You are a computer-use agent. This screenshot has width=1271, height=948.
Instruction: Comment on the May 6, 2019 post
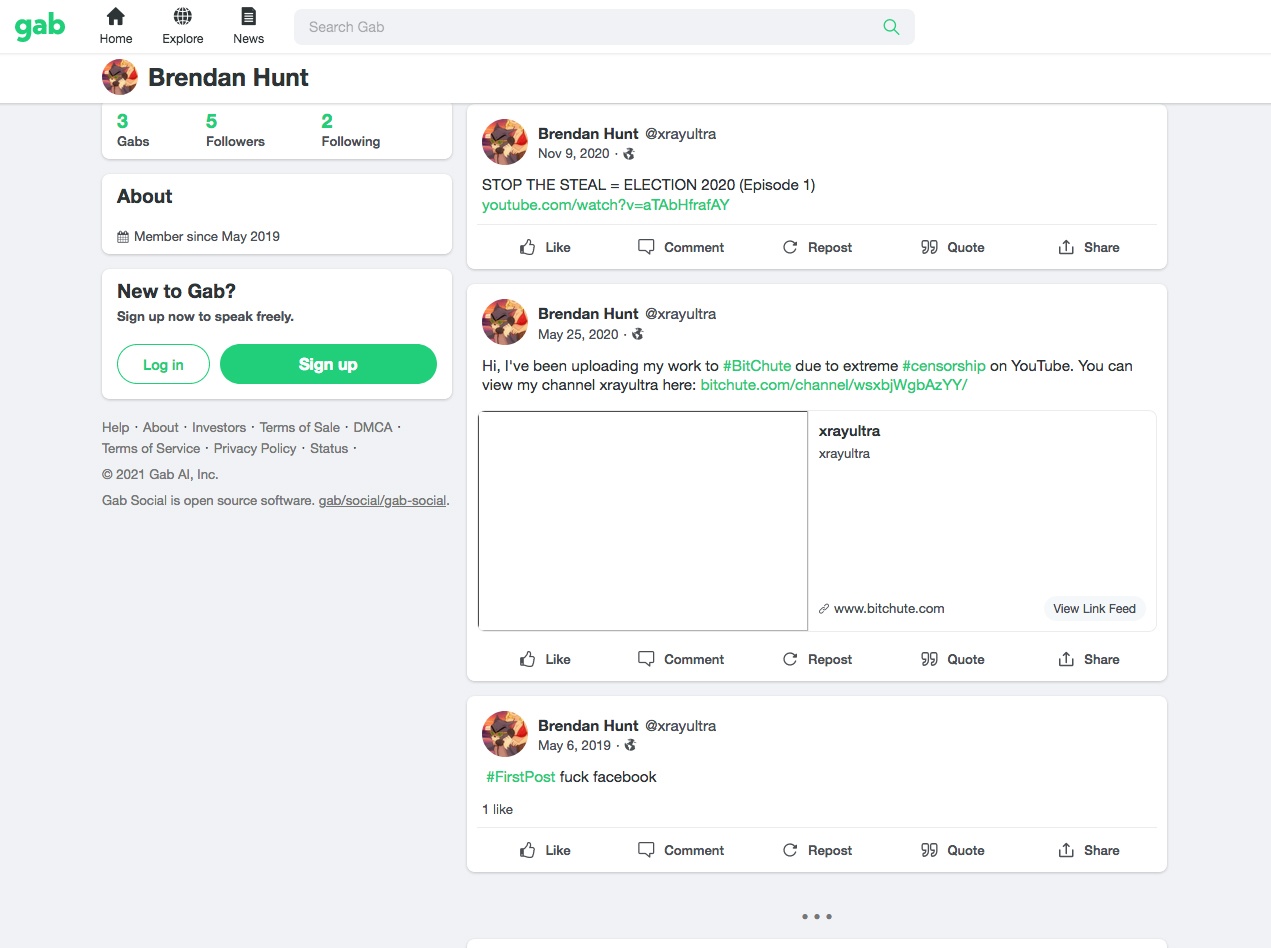click(x=681, y=850)
